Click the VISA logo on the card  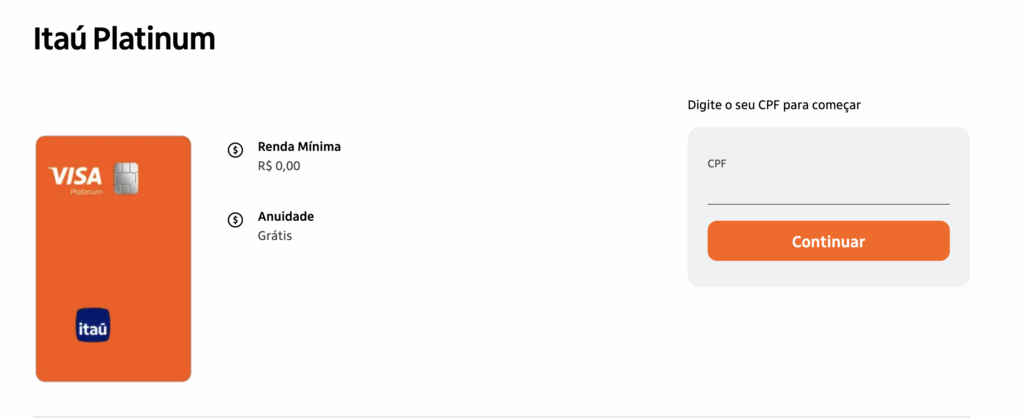pos(75,176)
